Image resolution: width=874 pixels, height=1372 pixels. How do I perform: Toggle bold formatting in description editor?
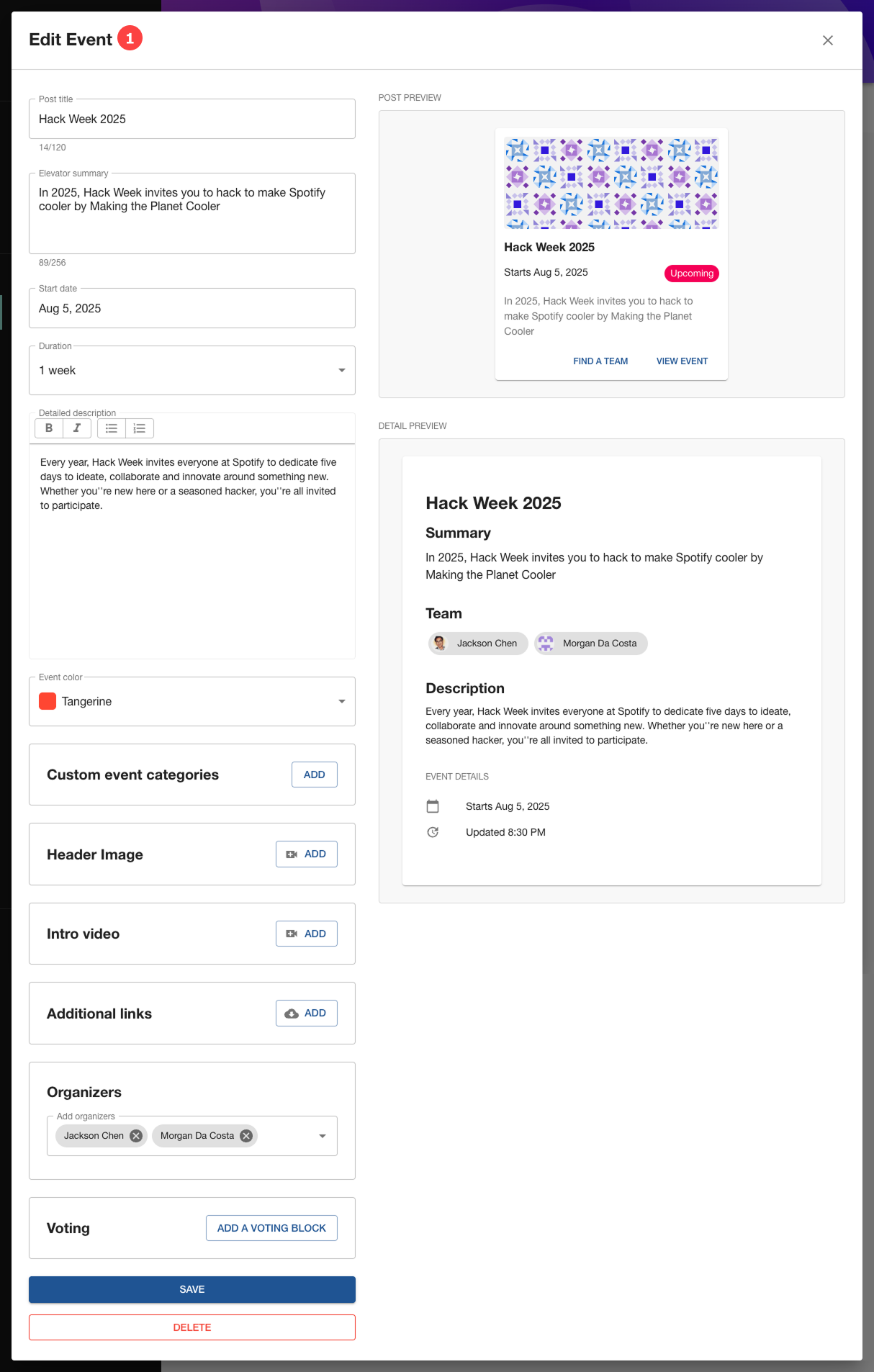coord(49,428)
